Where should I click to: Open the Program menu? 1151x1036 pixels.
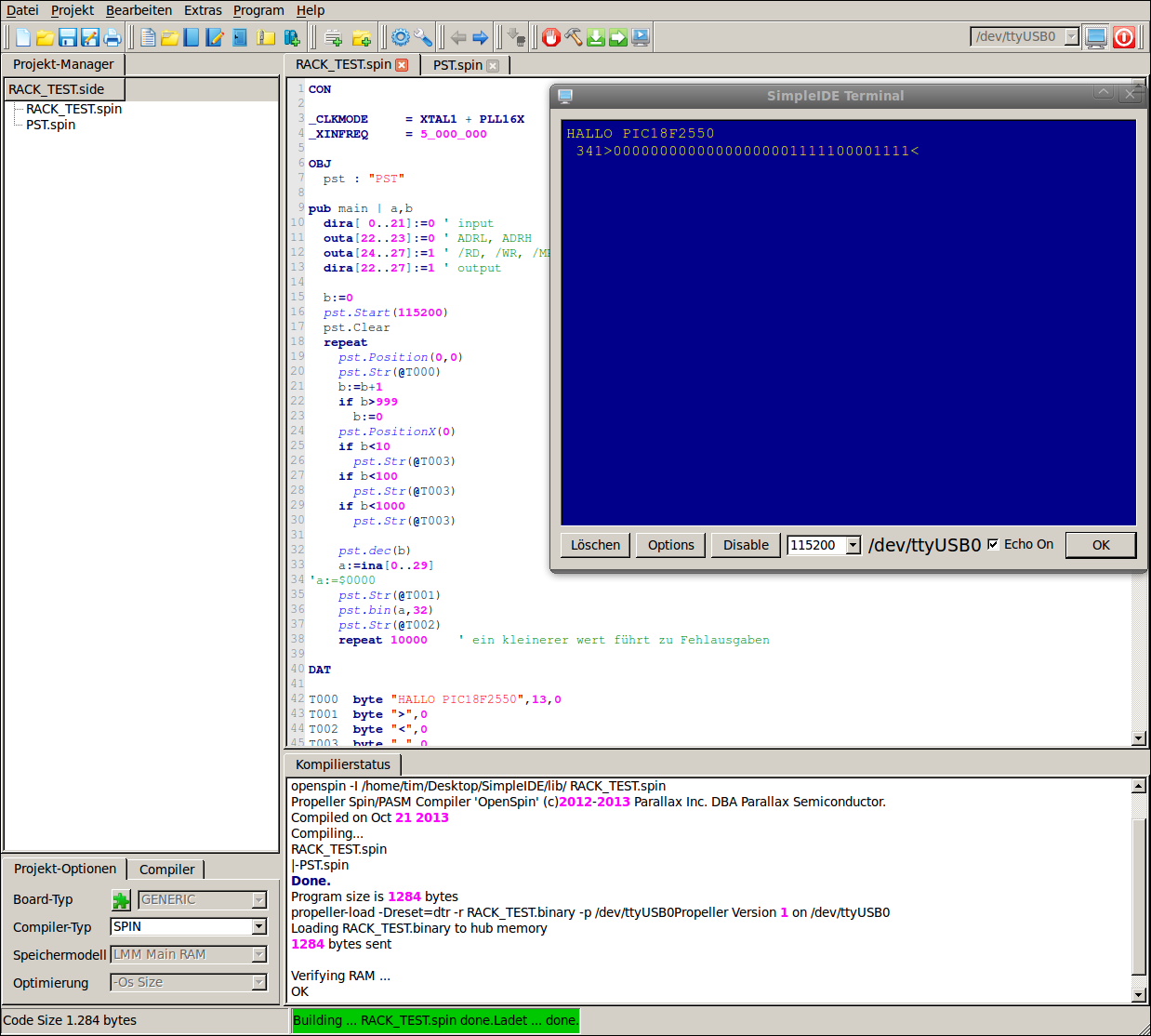point(258,10)
